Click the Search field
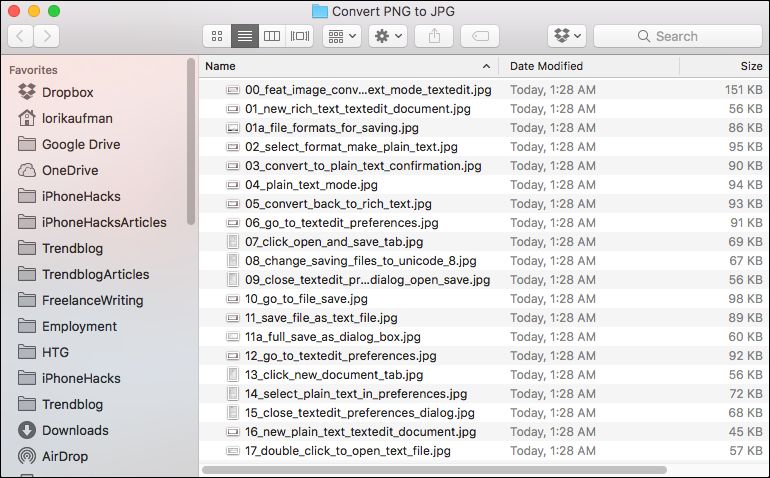Image resolution: width=770 pixels, height=478 pixels. click(x=677, y=36)
